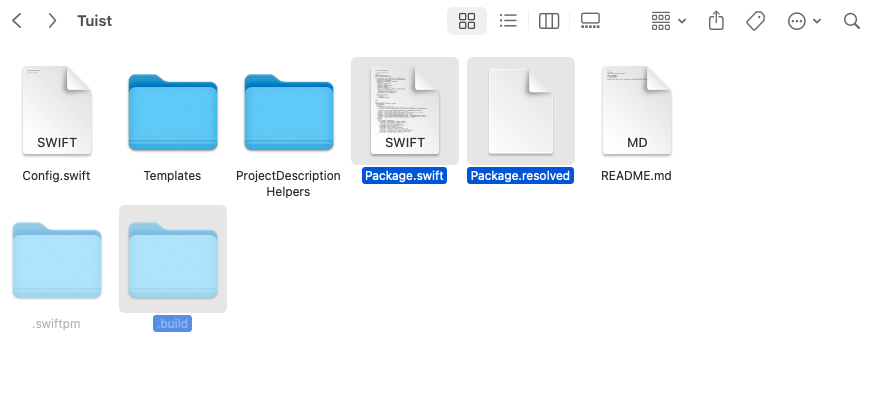The width and height of the screenshot is (875, 400).
Task: Click the Package.swift name label
Action: pyautogui.click(x=405, y=176)
